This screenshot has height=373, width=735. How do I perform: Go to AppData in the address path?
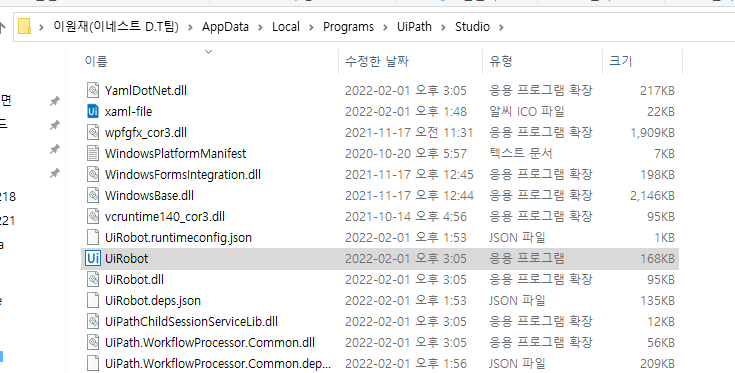pyautogui.click(x=225, y=27)
